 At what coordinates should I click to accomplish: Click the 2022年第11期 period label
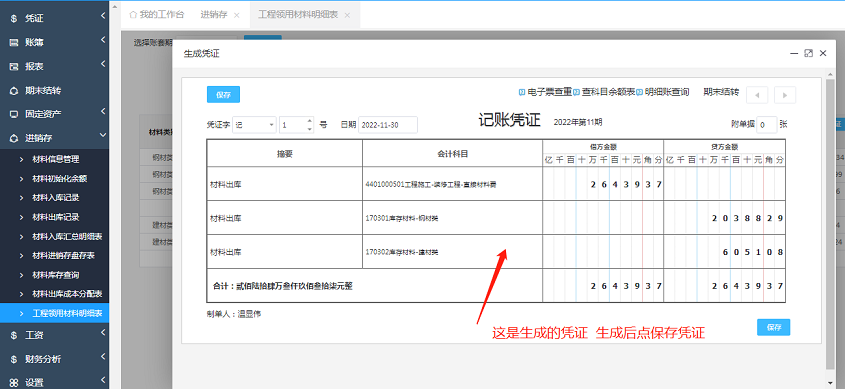point(578,122)
